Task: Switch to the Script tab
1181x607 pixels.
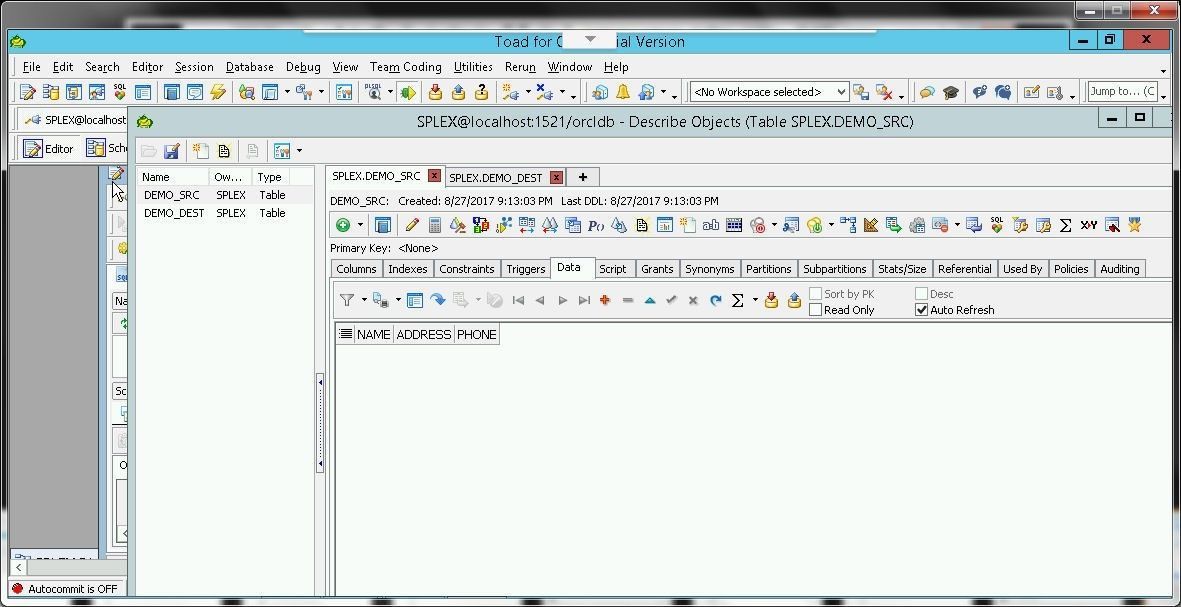Action: pos(612,269)
